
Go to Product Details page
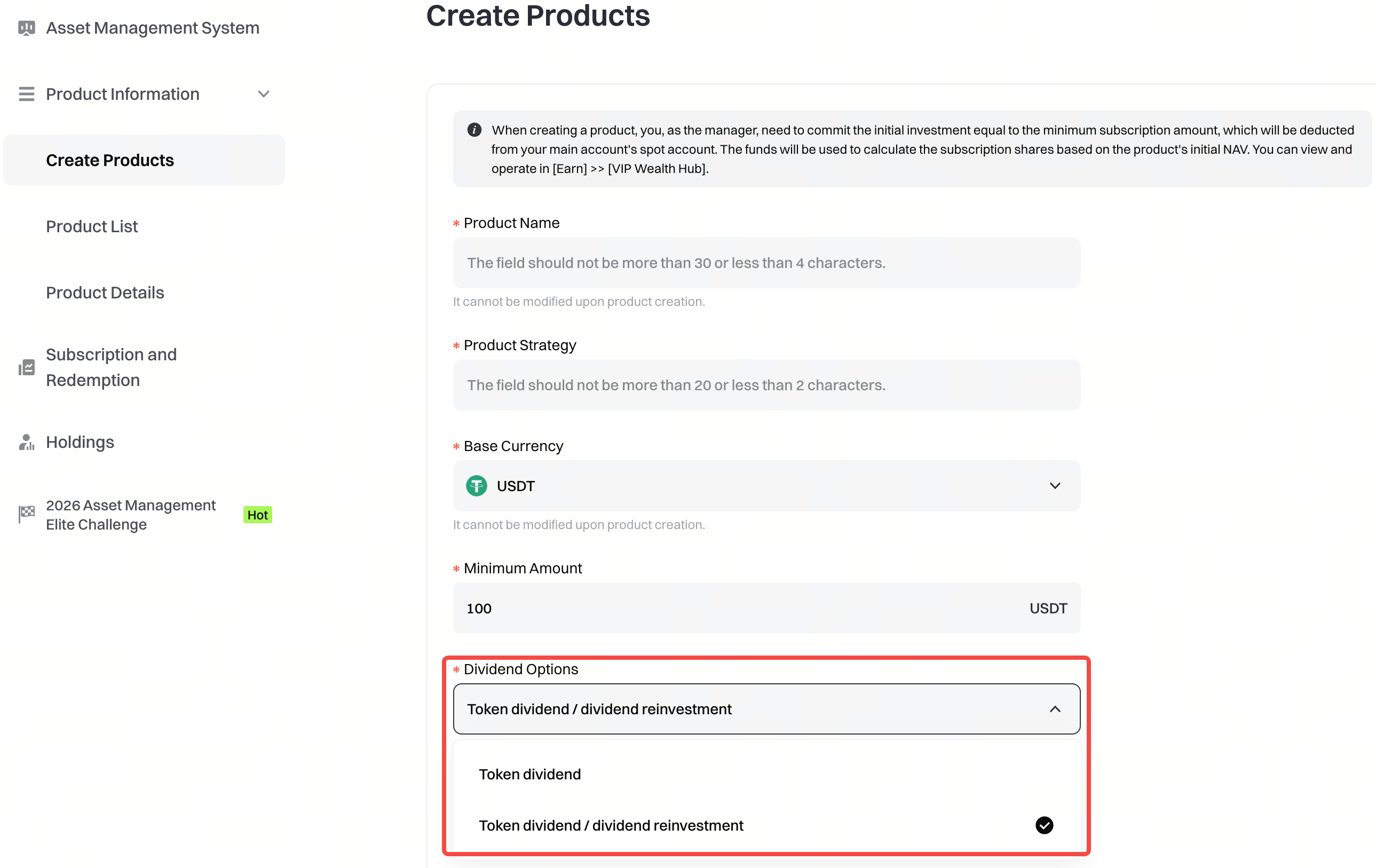[105, 293]
